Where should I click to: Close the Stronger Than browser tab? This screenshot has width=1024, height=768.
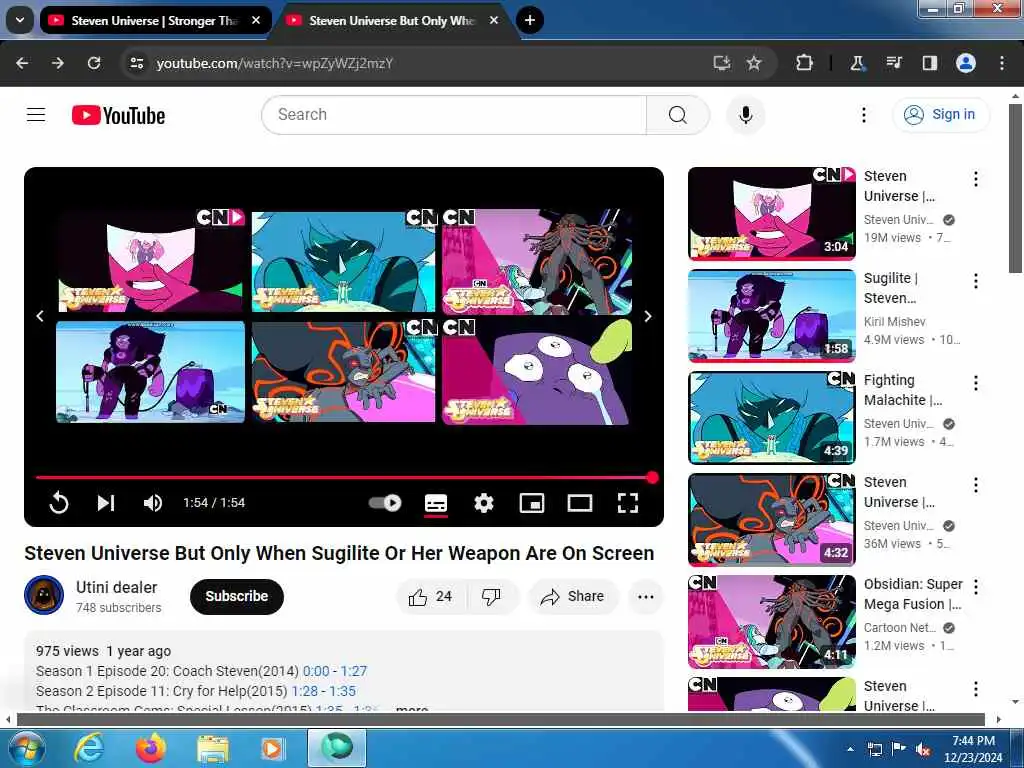[x=256, y=20]
